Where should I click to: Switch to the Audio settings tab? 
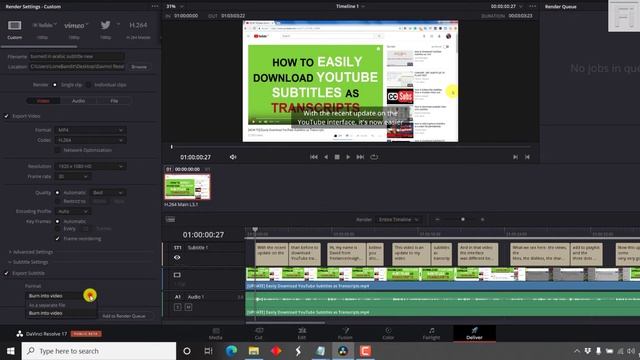pyautogui.click(x=78, y=101)
